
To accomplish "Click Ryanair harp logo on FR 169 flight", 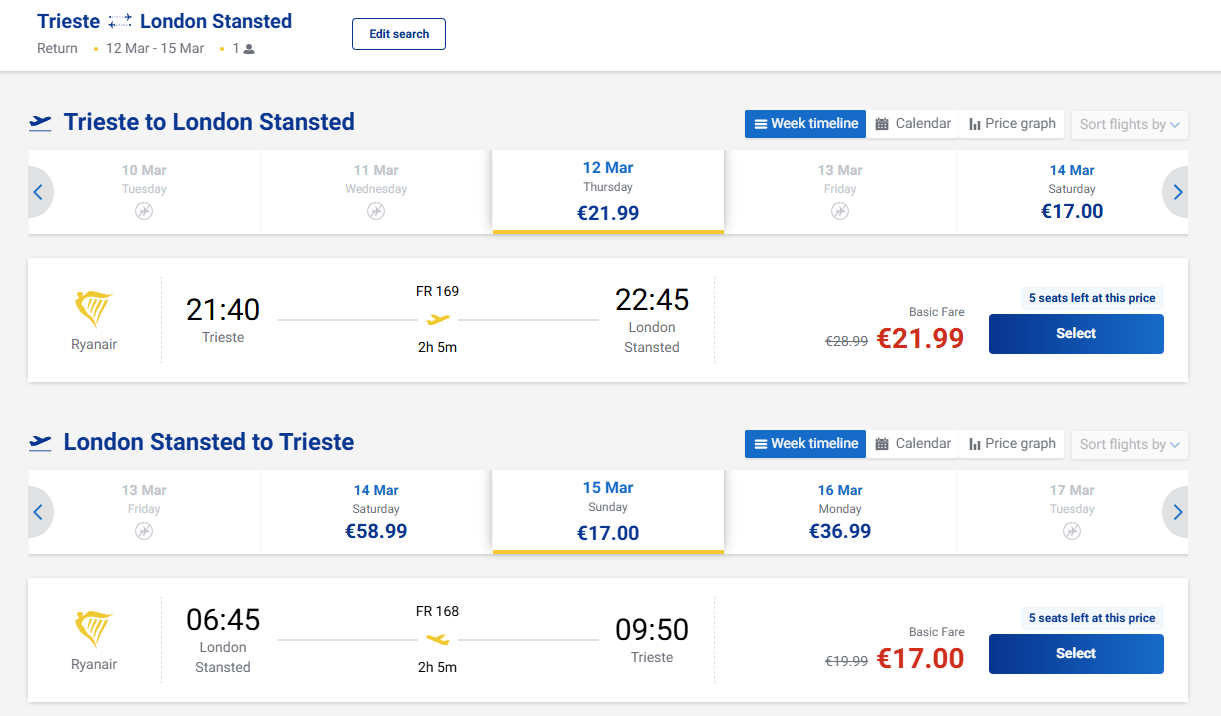I will point(94,310).
